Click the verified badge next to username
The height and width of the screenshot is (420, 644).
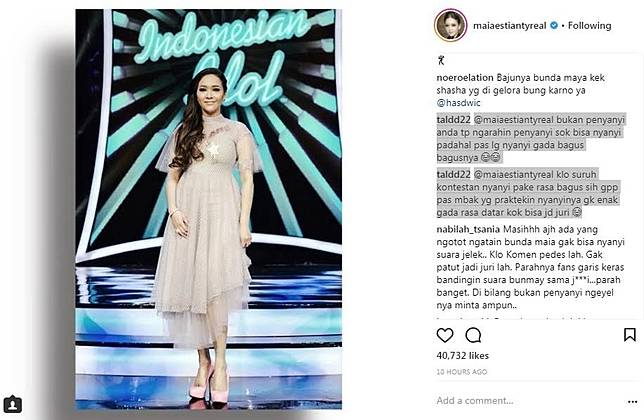click(554, 25)
